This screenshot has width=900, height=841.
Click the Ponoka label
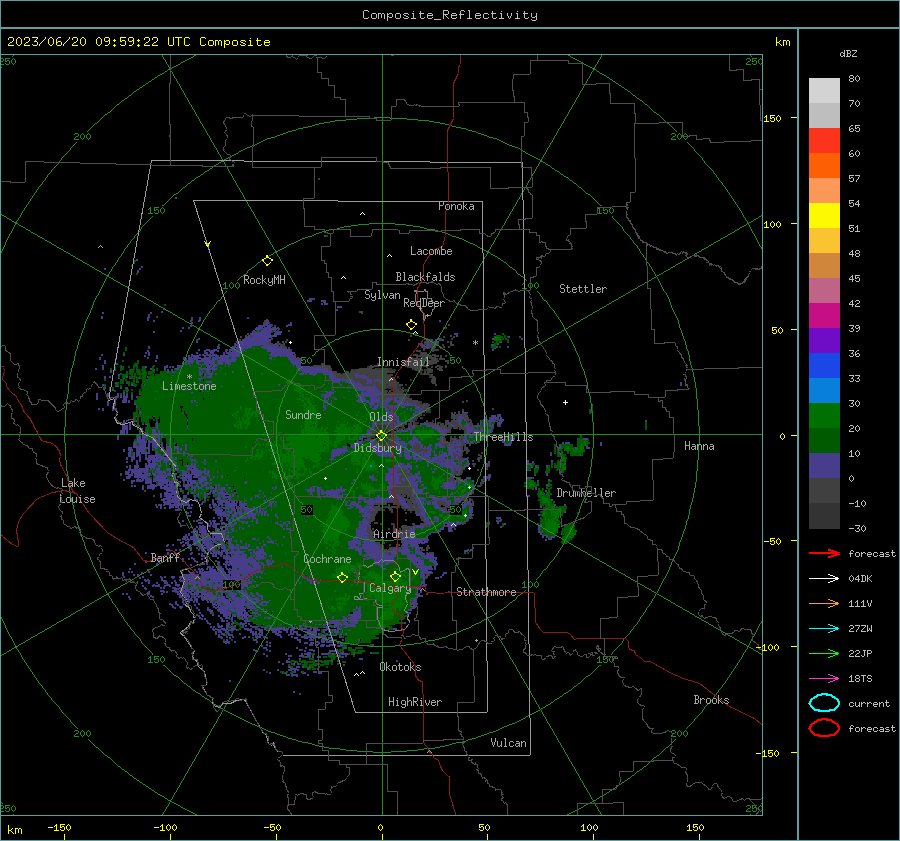[x=456, y=206]
